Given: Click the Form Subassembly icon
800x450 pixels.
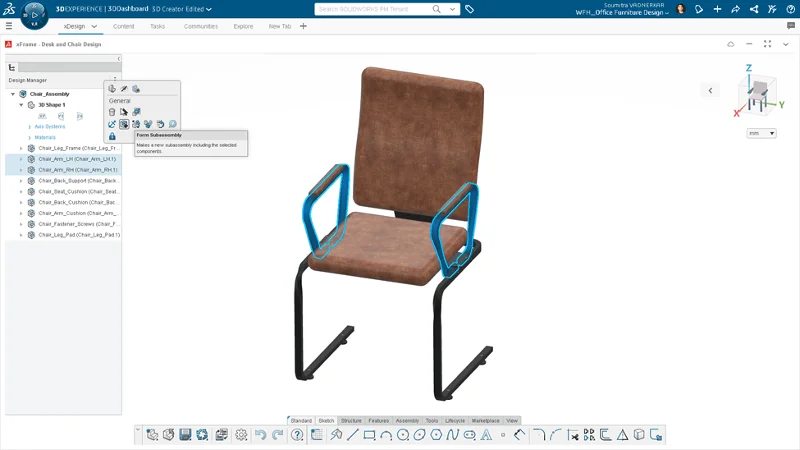Looking at the screenshot, I should [124, 124].
